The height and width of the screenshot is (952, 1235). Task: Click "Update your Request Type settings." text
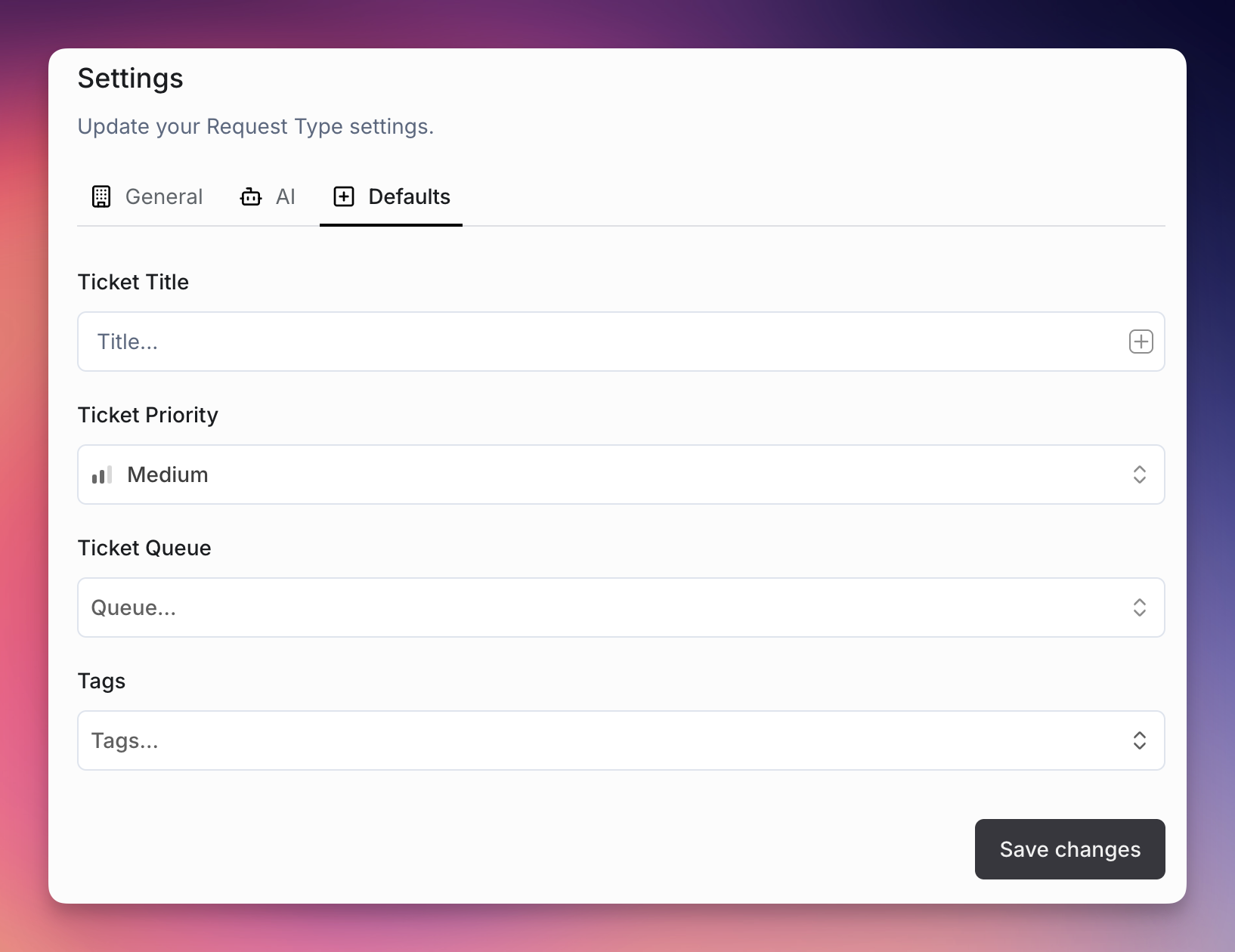pyautogui.click(x=255, y=126)
